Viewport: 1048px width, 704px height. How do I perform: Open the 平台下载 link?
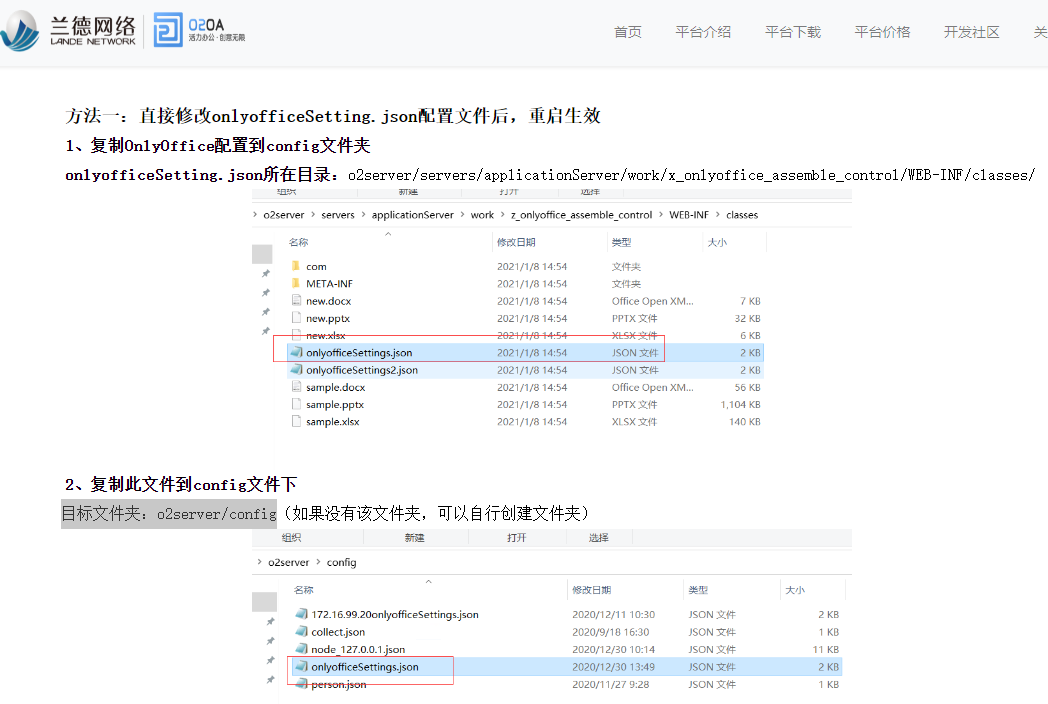click(793, 31)
